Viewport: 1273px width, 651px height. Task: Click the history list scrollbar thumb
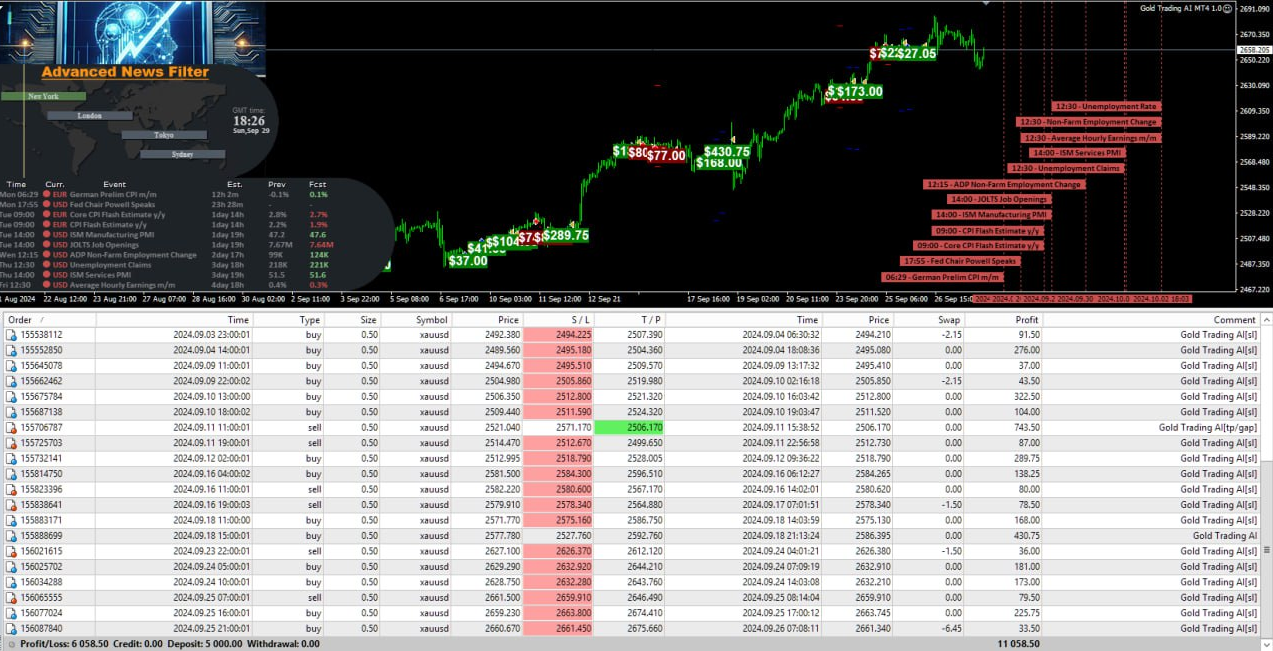1267,550
